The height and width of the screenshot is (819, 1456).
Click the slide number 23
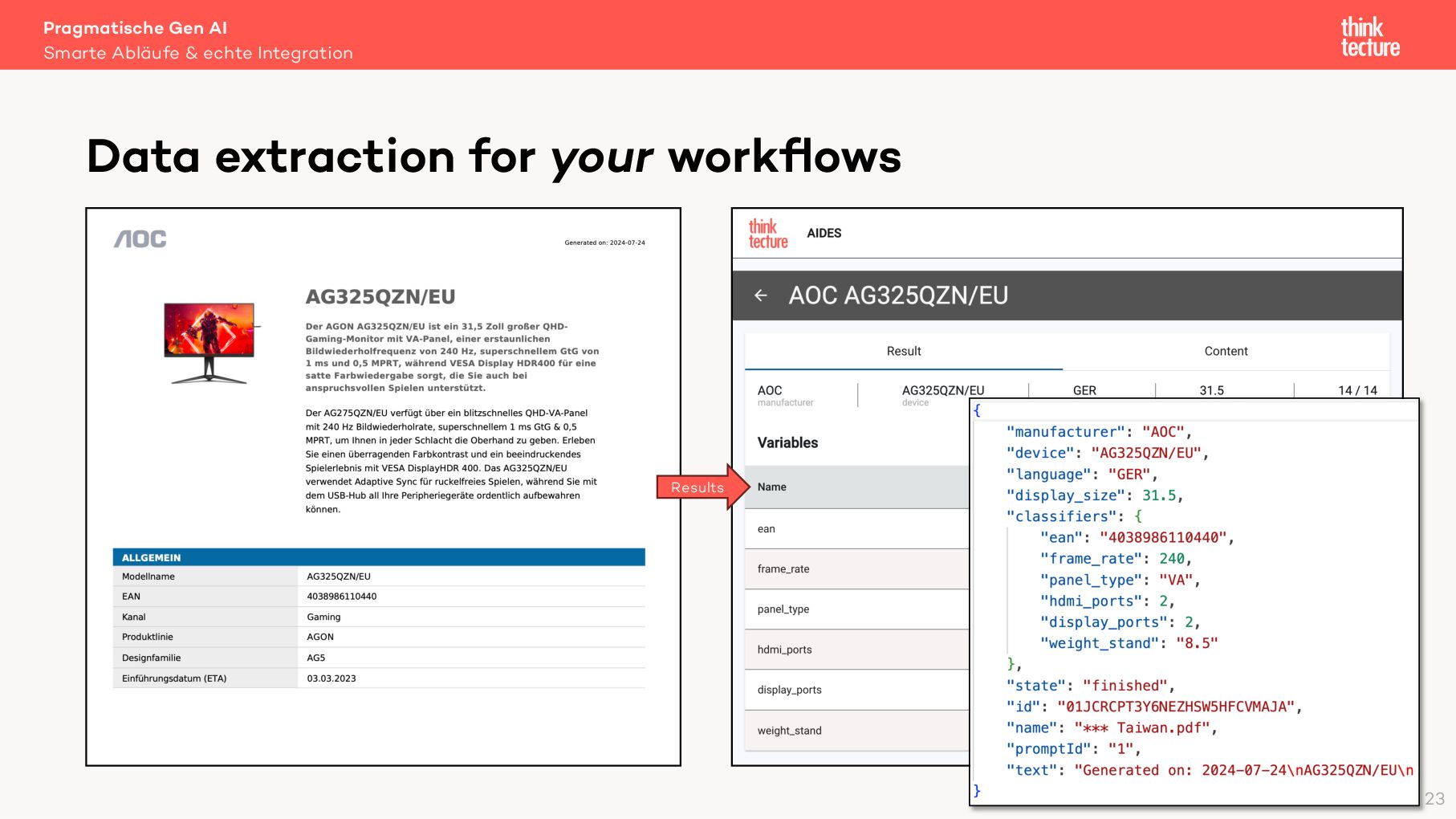(1434, 799)
